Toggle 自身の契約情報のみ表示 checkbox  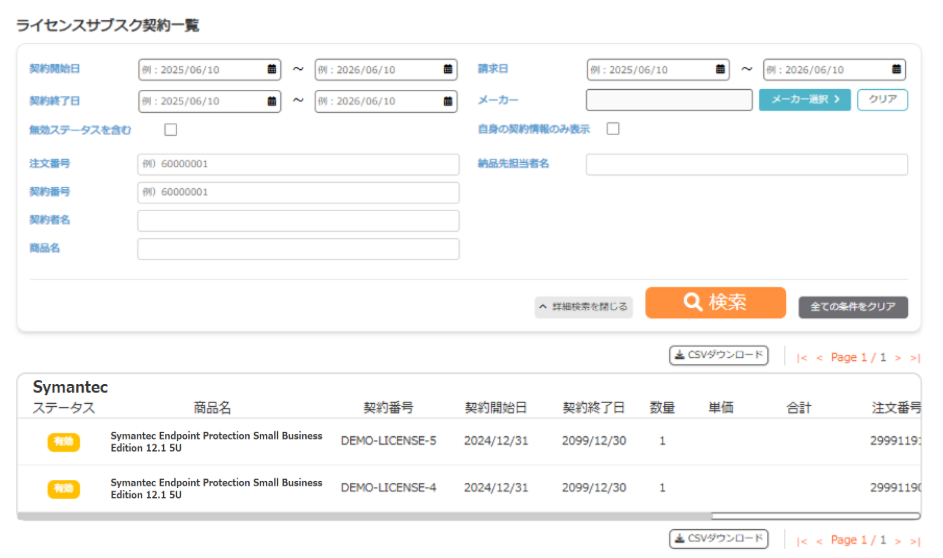click(613, 129)
